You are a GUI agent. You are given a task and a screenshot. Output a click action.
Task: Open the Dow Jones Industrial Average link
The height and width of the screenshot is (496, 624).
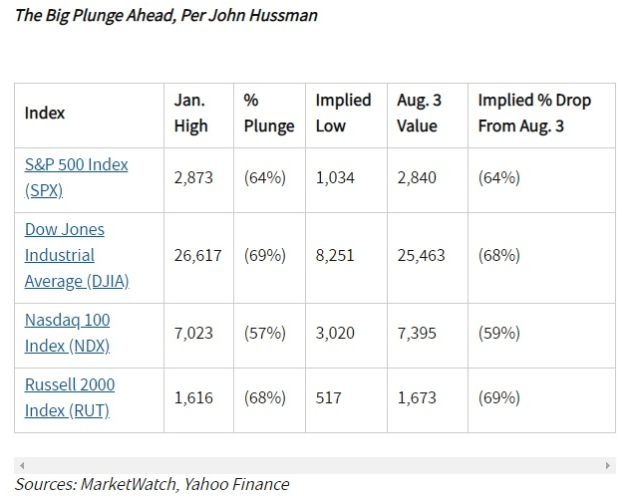(x=77, y=255)
